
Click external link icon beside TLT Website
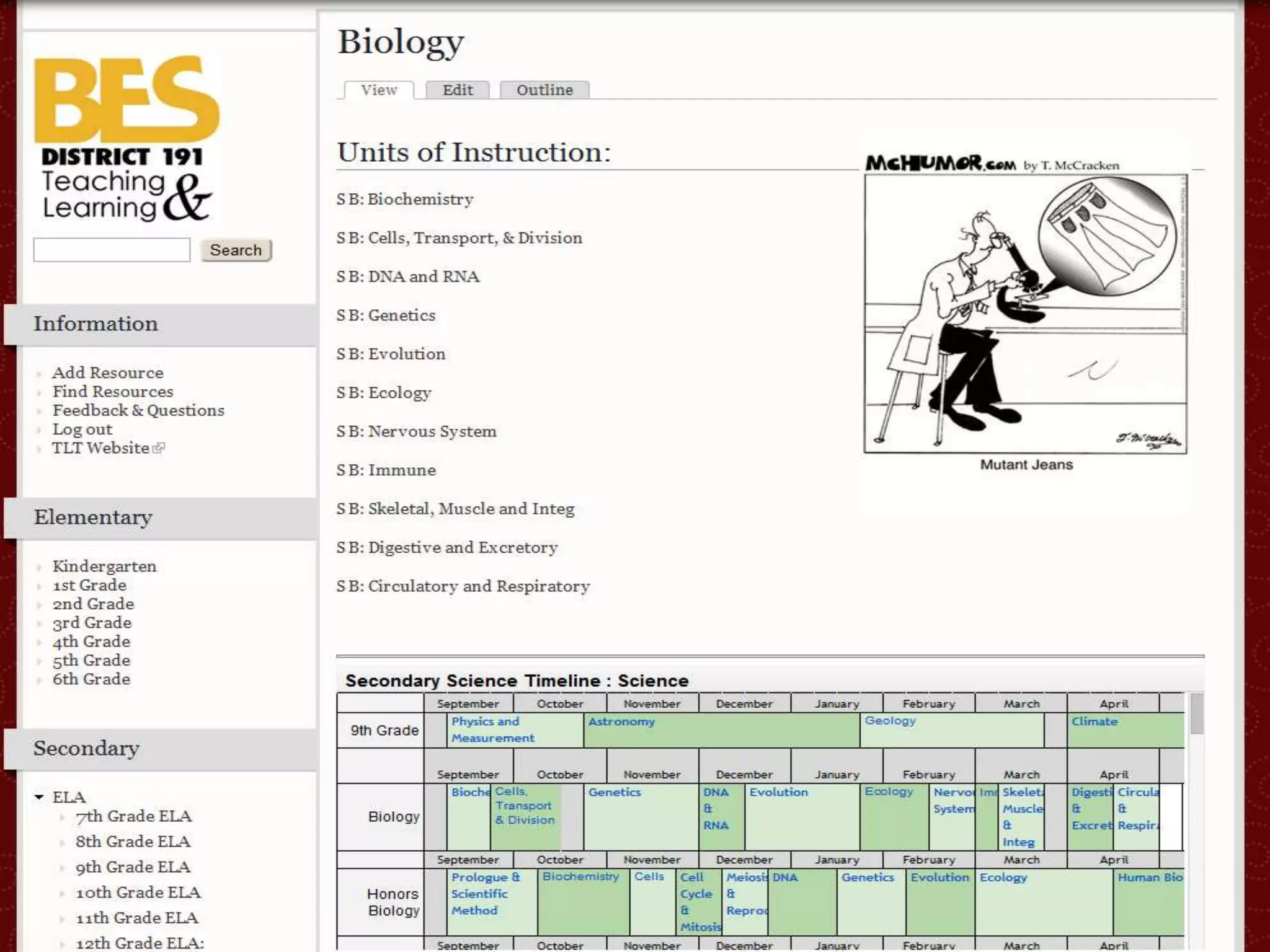click(159, 448)
